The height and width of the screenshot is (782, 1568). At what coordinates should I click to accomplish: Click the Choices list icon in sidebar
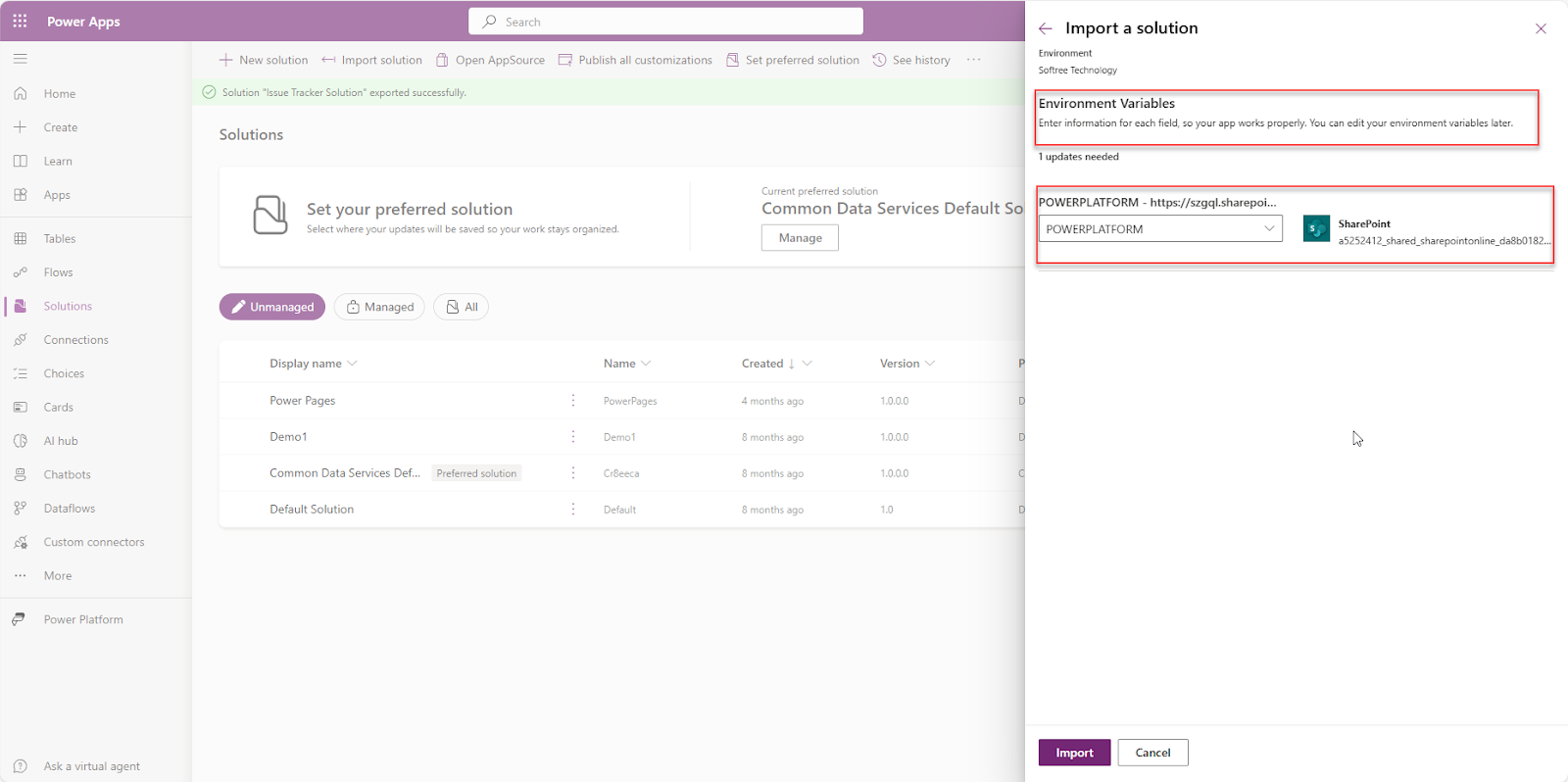coord(21,373)
